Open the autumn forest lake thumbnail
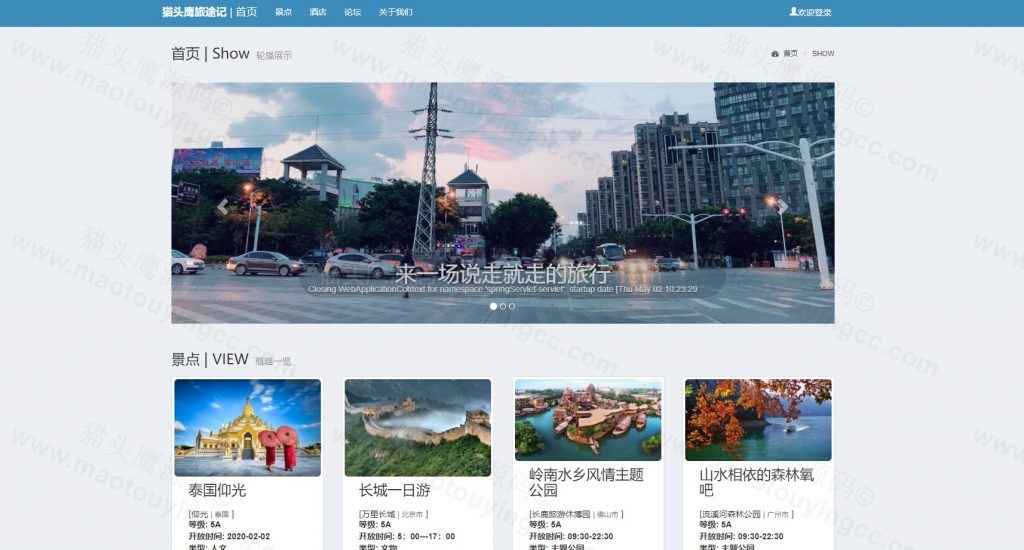Screen dimensions: 1024x550 pos(758,420)
